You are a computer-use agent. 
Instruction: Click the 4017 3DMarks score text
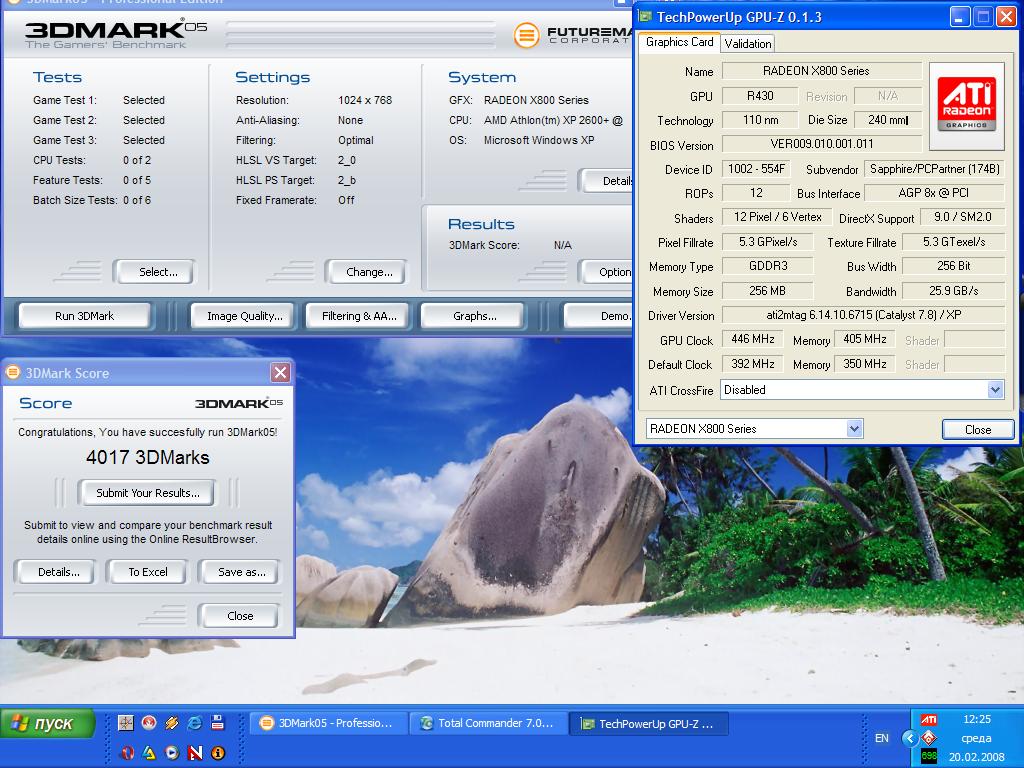click(x=148, y=457)
